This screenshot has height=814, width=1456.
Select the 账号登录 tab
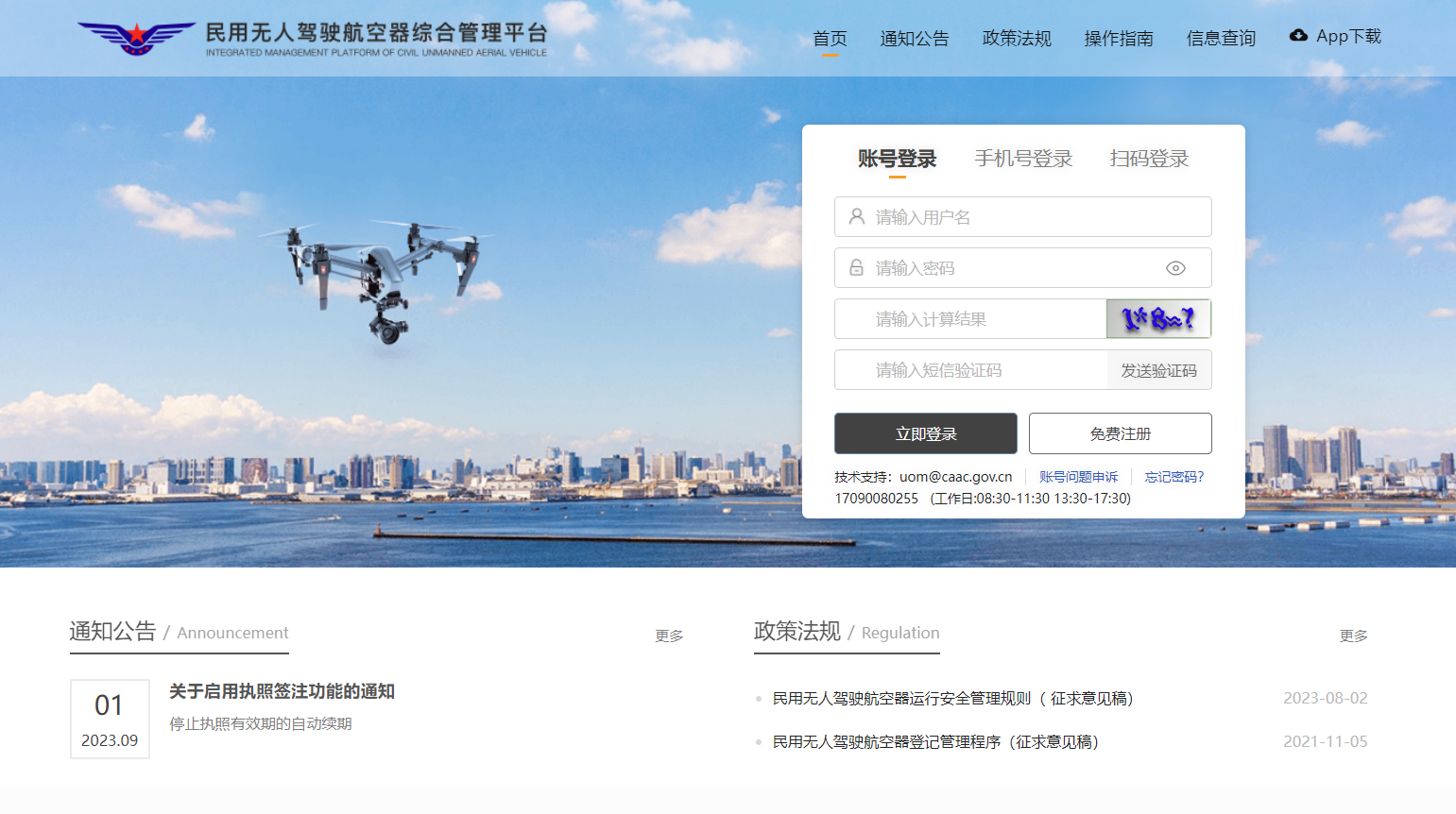897,159
